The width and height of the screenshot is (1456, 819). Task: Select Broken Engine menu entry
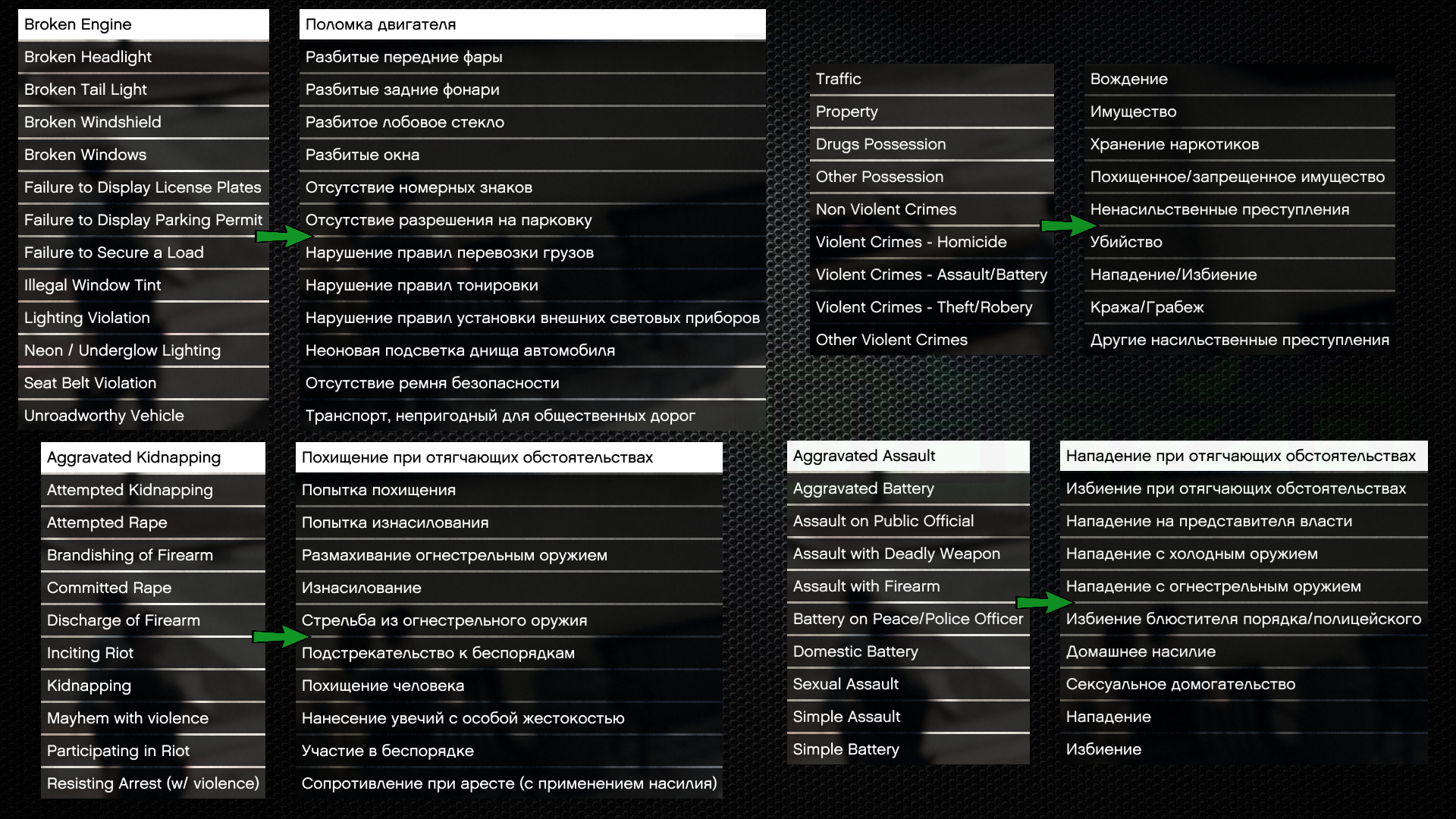click(143, 24)
